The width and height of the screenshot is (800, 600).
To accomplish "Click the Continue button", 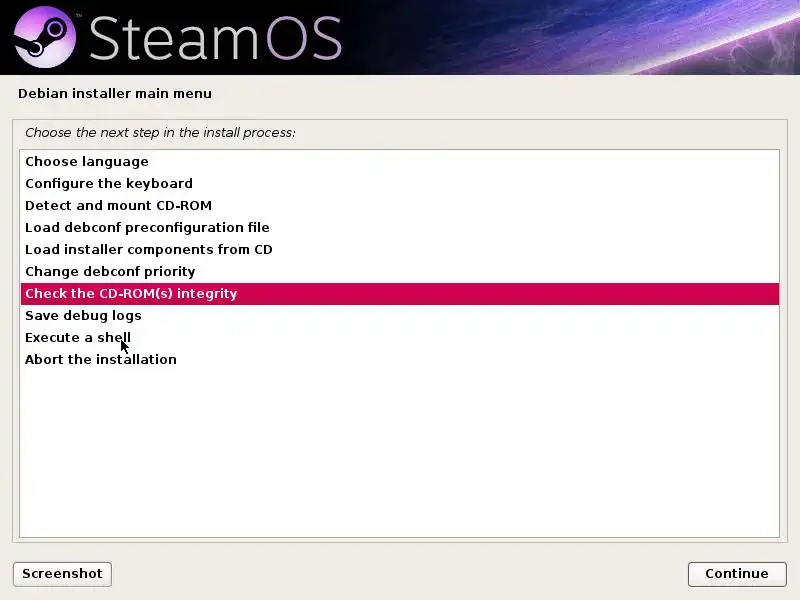I will [737, 574].
